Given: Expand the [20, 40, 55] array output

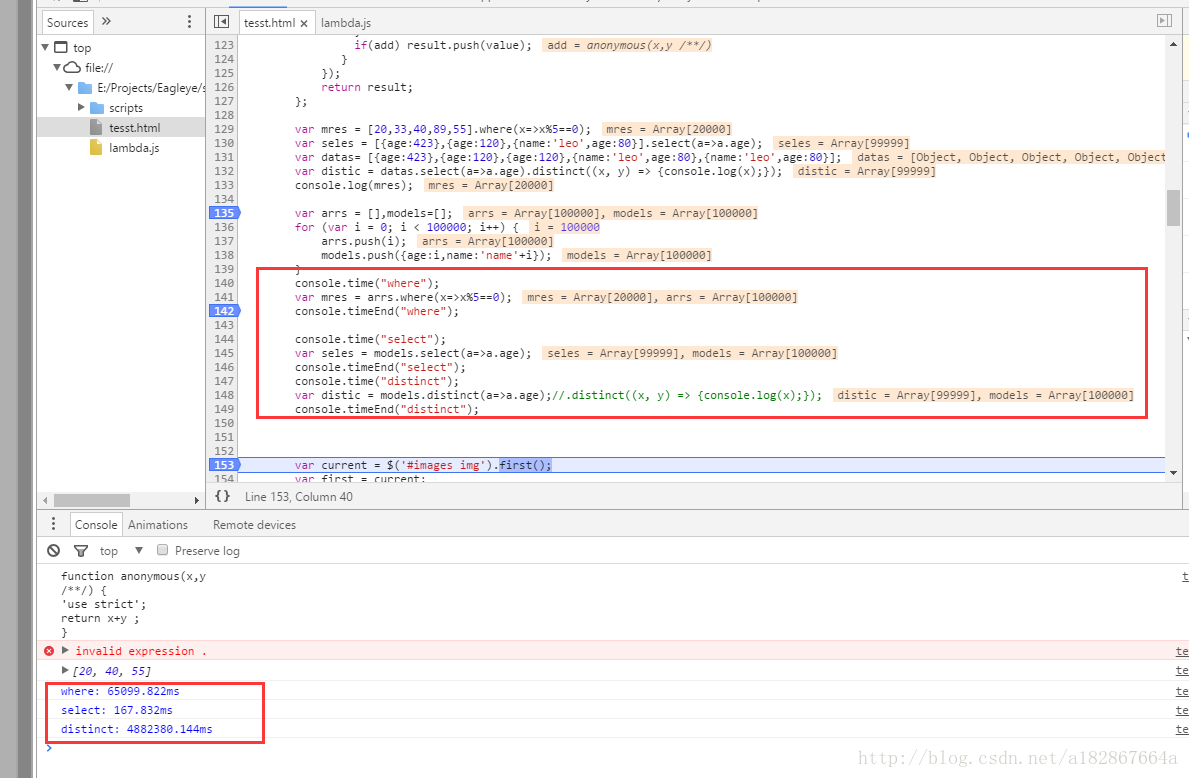Looking at the screenshot, I should [65, 670].
